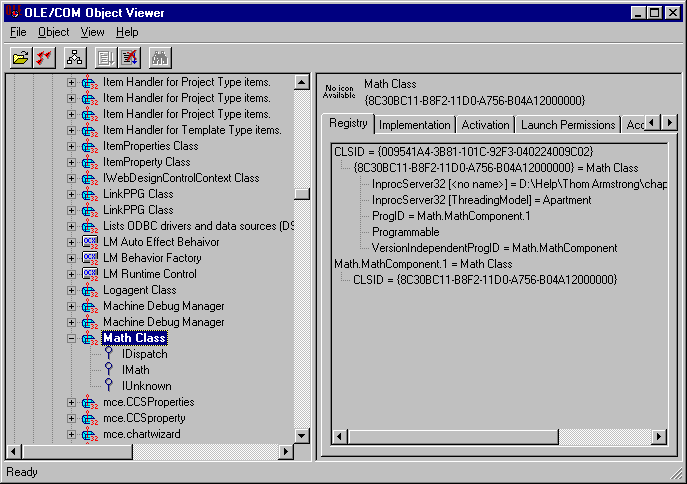Select the IMath interface item

click(x=135, y=370)
